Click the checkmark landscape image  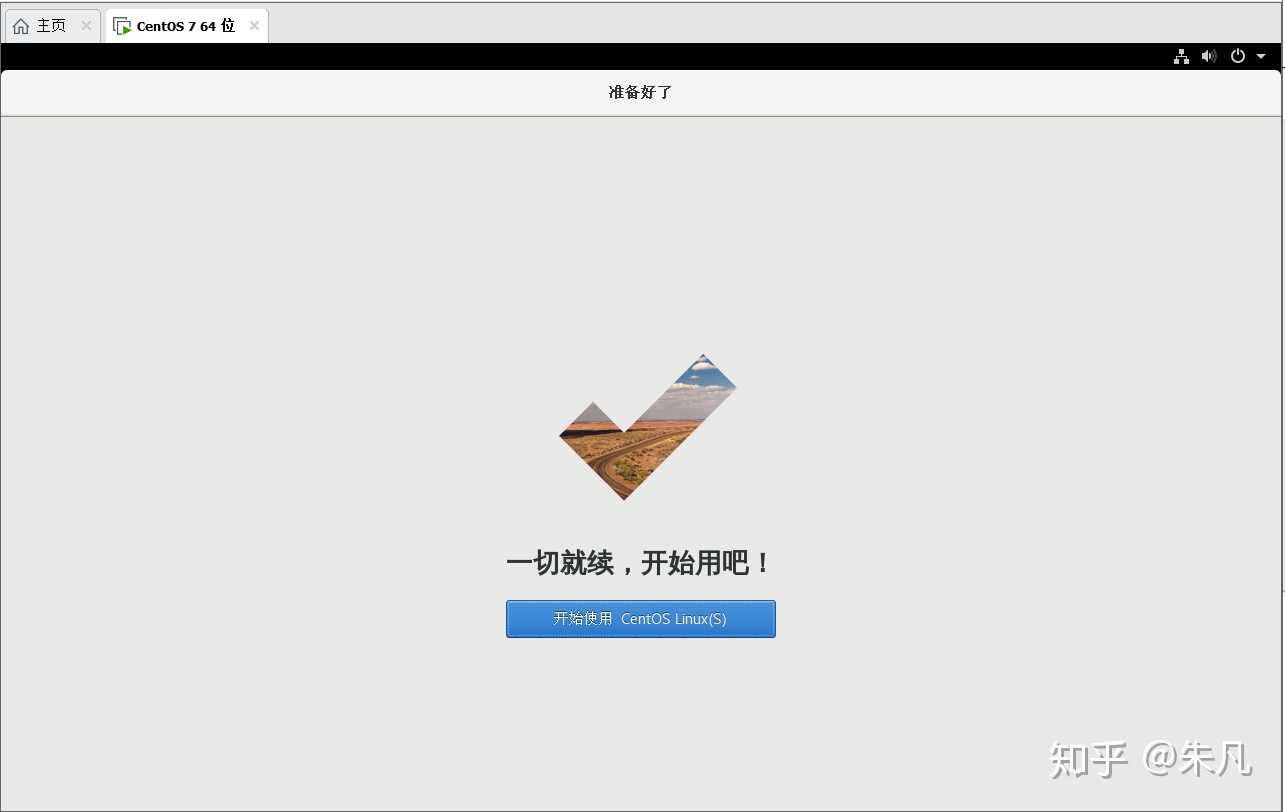(x=647, y=427)
